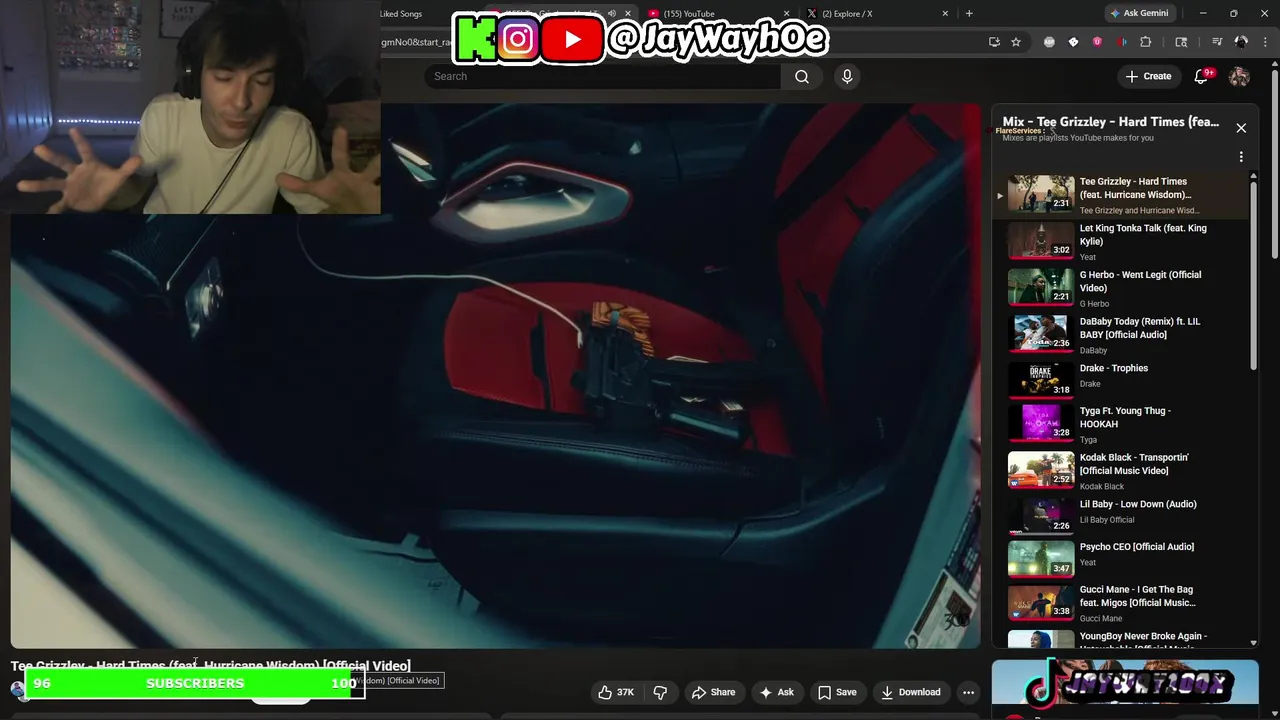Screen dimensions: 1280x720
Task: Open the media control toolbar icon
Action: 1217,42
